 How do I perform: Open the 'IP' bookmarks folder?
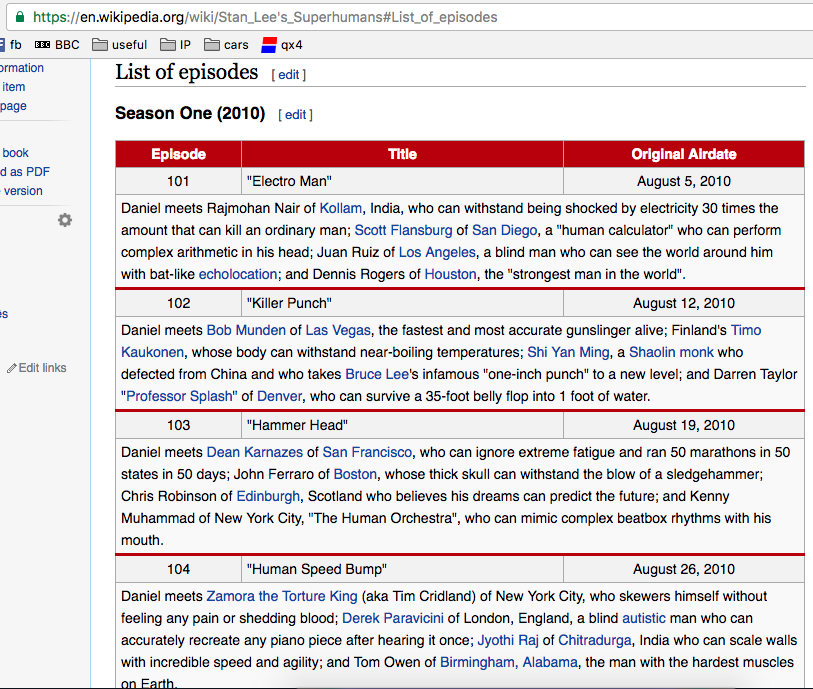[175, 45]
